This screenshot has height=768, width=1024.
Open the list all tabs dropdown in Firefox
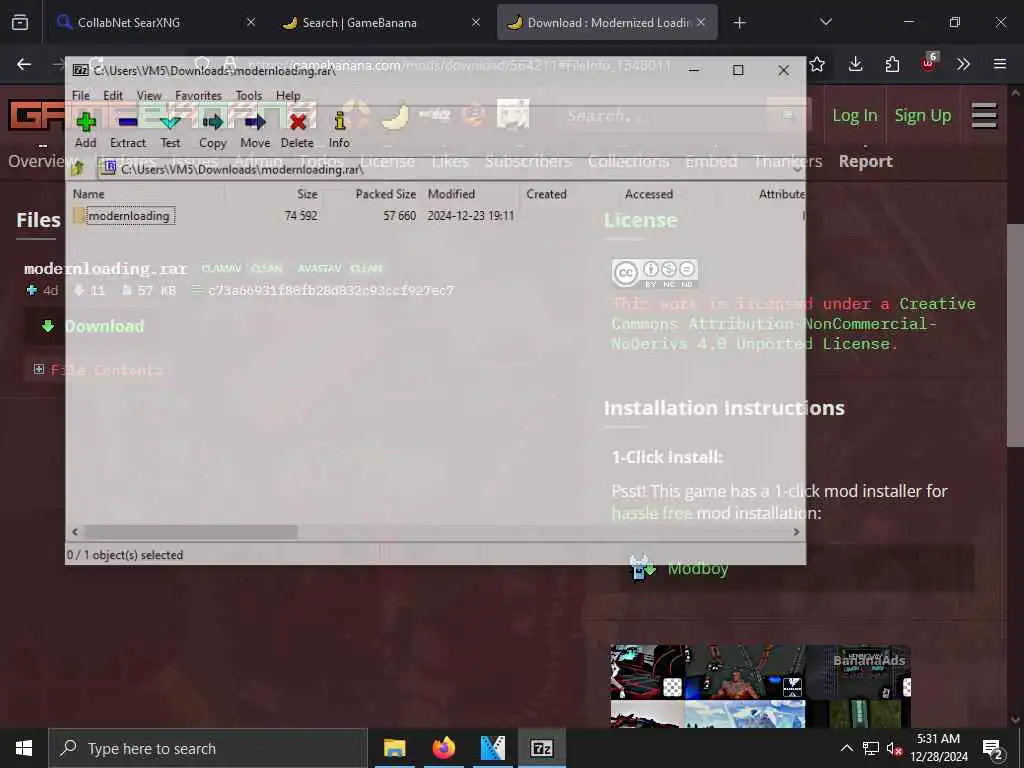tap(825, 22)
